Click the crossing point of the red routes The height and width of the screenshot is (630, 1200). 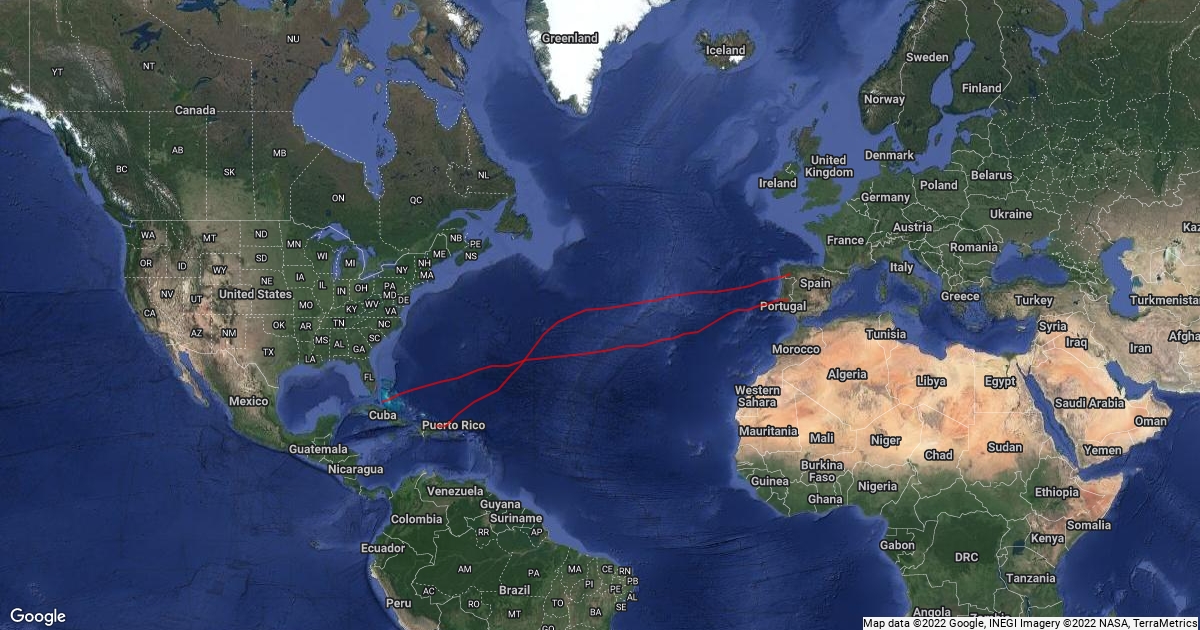click(525, 360)
